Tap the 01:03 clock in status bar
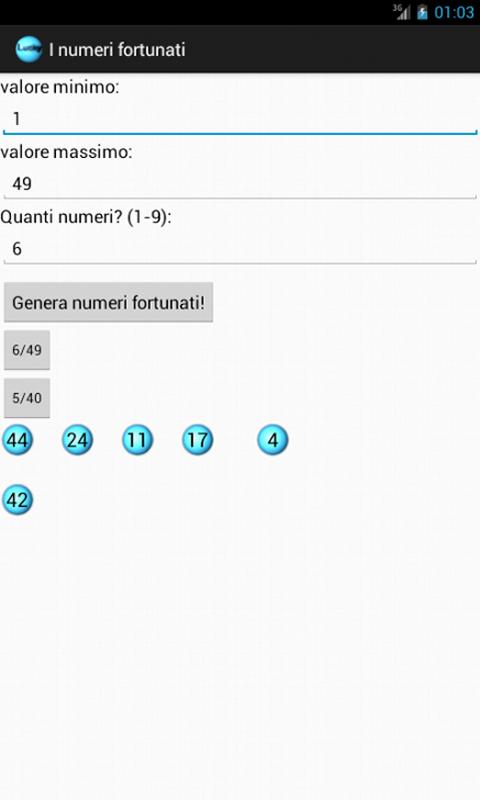This screenshot has width=480, height=800. [454, 12]
